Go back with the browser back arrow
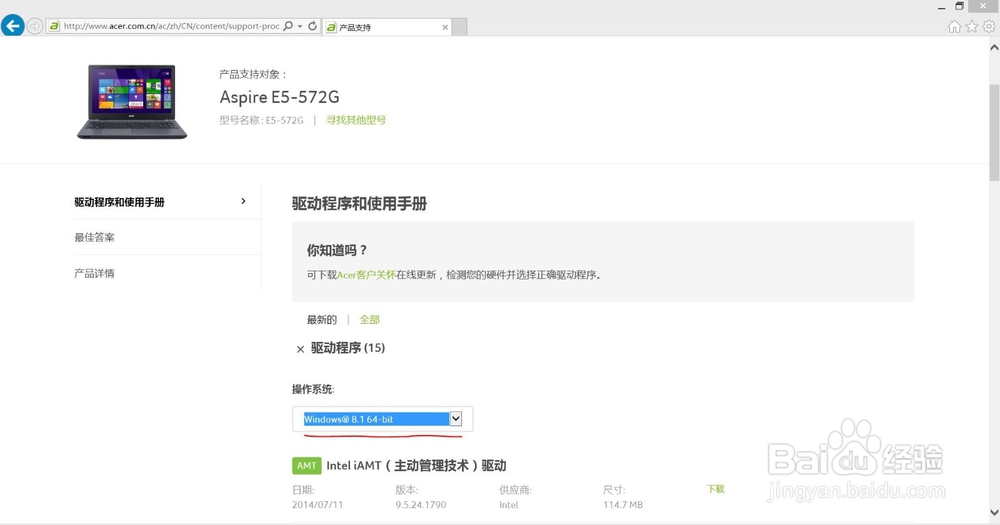This screenshot has height=525, width=1000. [x=13, y=26]
